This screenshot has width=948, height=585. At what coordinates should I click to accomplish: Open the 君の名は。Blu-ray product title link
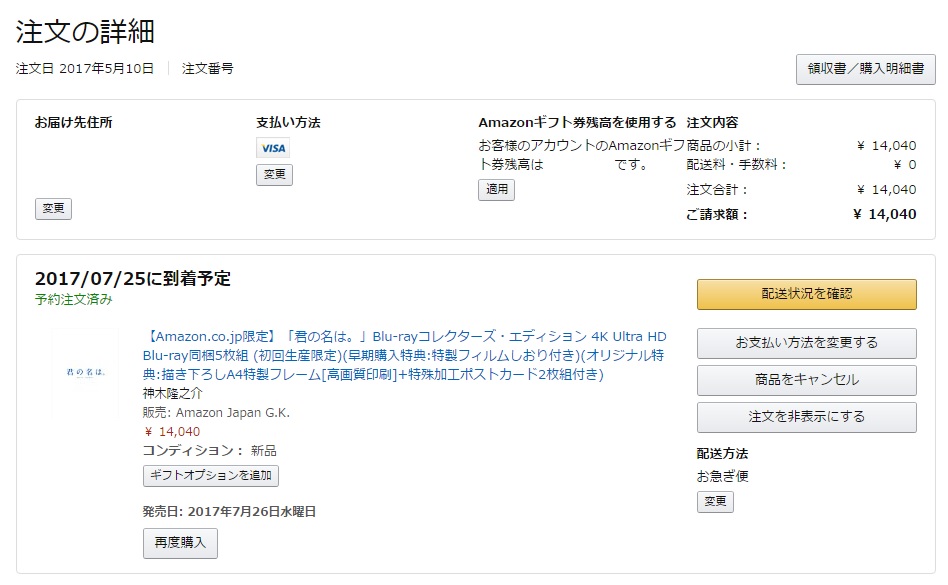pyautogui.click(x=404, y=355)
